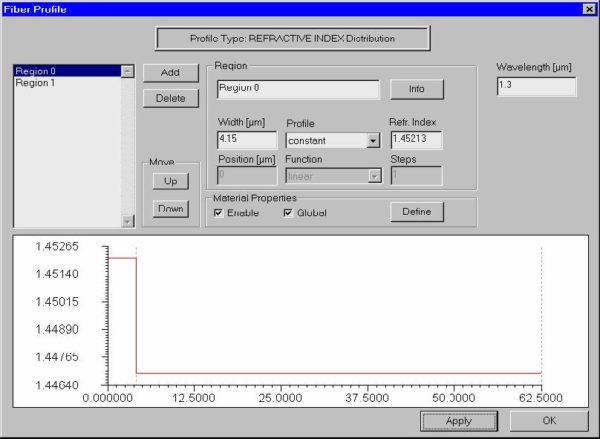600x439 pixels.
Task: Click the 1.45015 y-axis label on graph
Action: coord(57,302)
